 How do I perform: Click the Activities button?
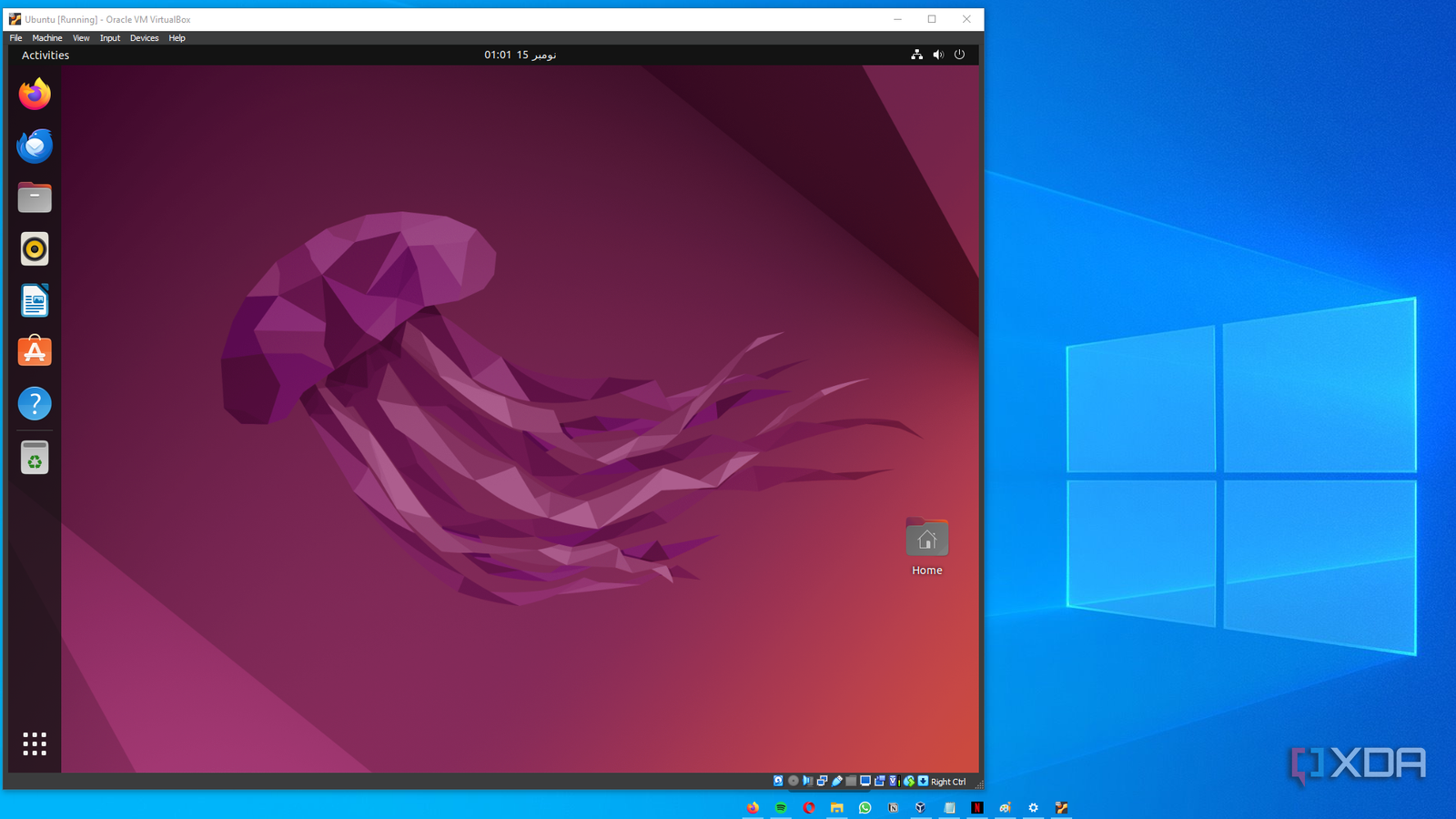point(45,56)
